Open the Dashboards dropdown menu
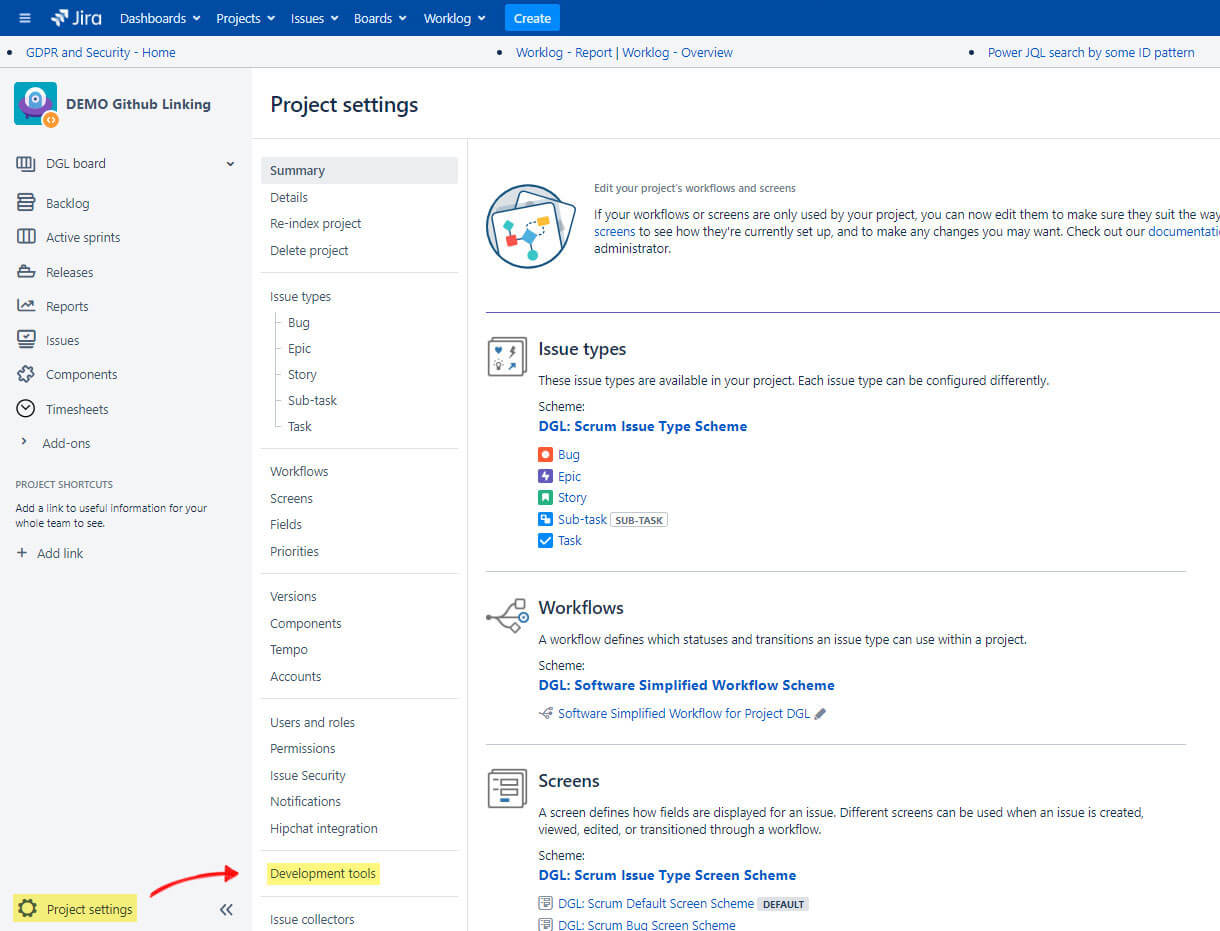The image size is (1220, 931). point(160,18)
